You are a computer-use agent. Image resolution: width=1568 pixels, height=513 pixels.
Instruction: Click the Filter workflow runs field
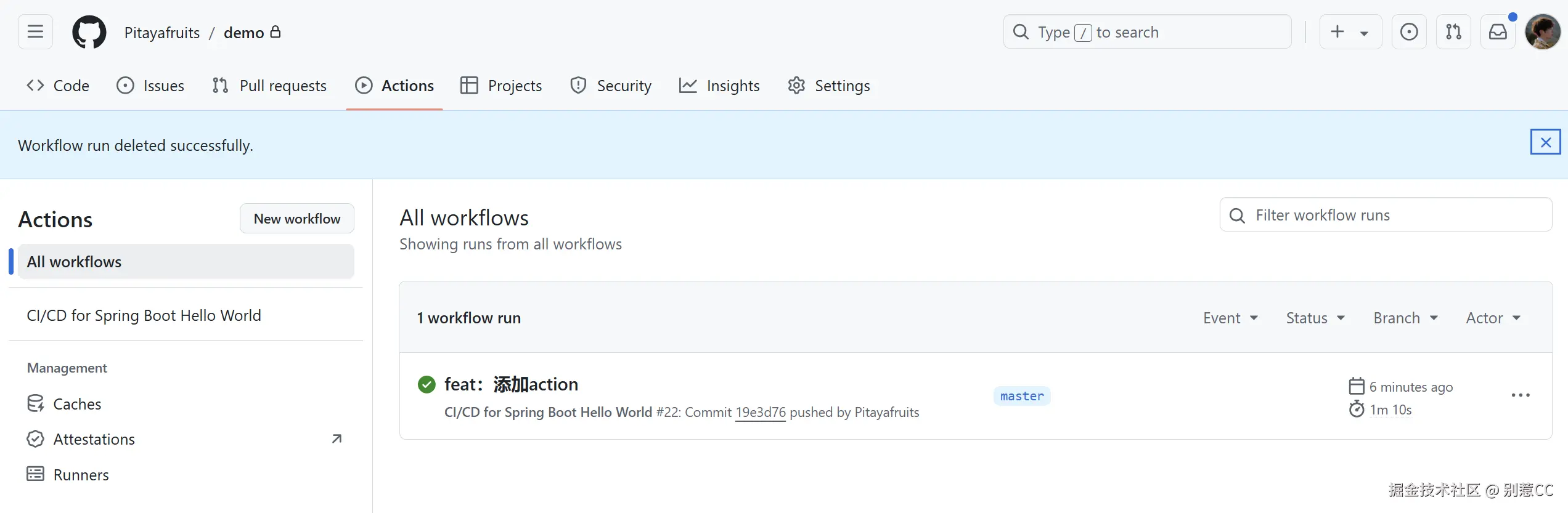[1393, 215]
